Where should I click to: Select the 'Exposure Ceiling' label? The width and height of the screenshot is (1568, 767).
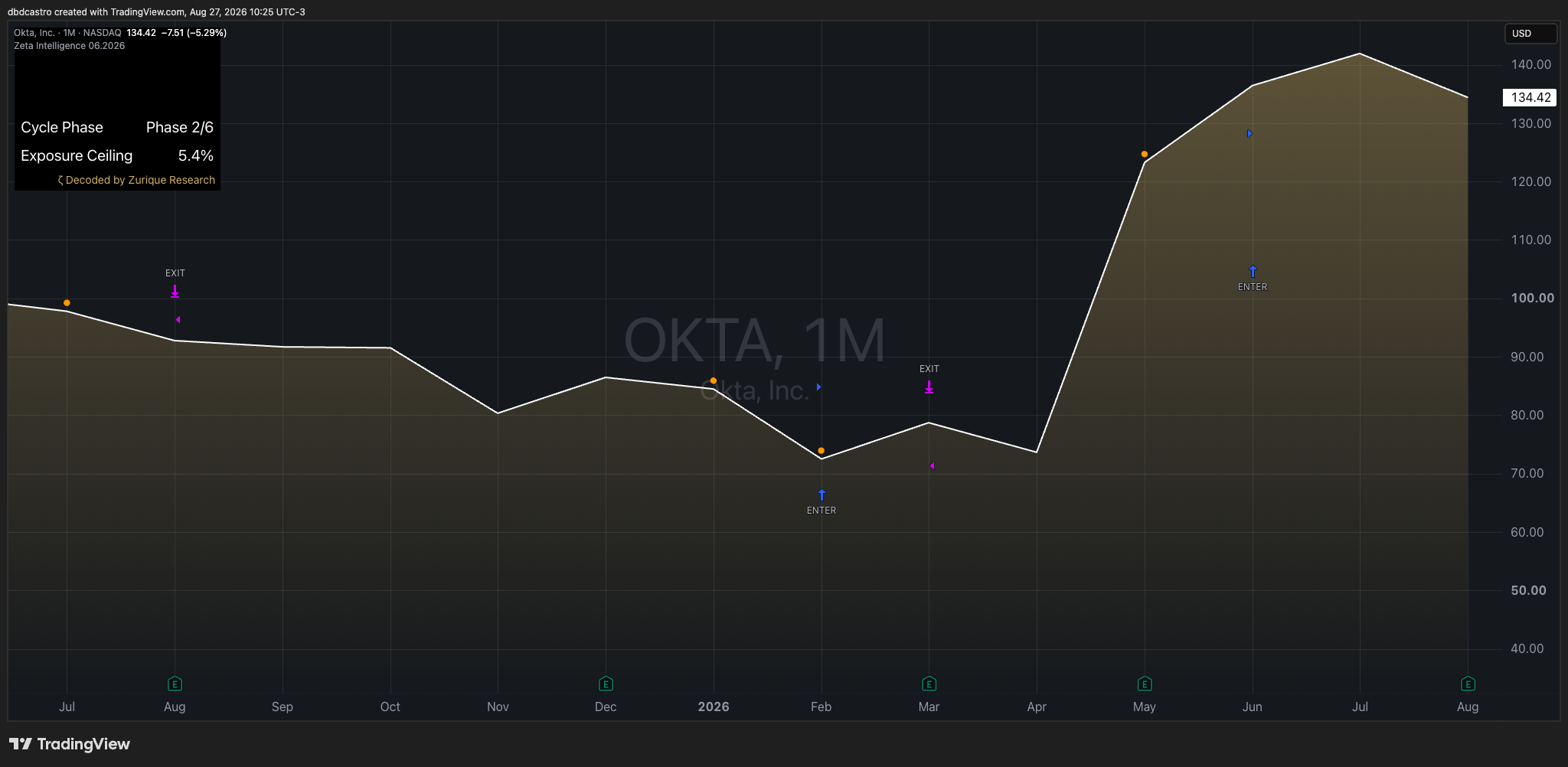[77, 155]
